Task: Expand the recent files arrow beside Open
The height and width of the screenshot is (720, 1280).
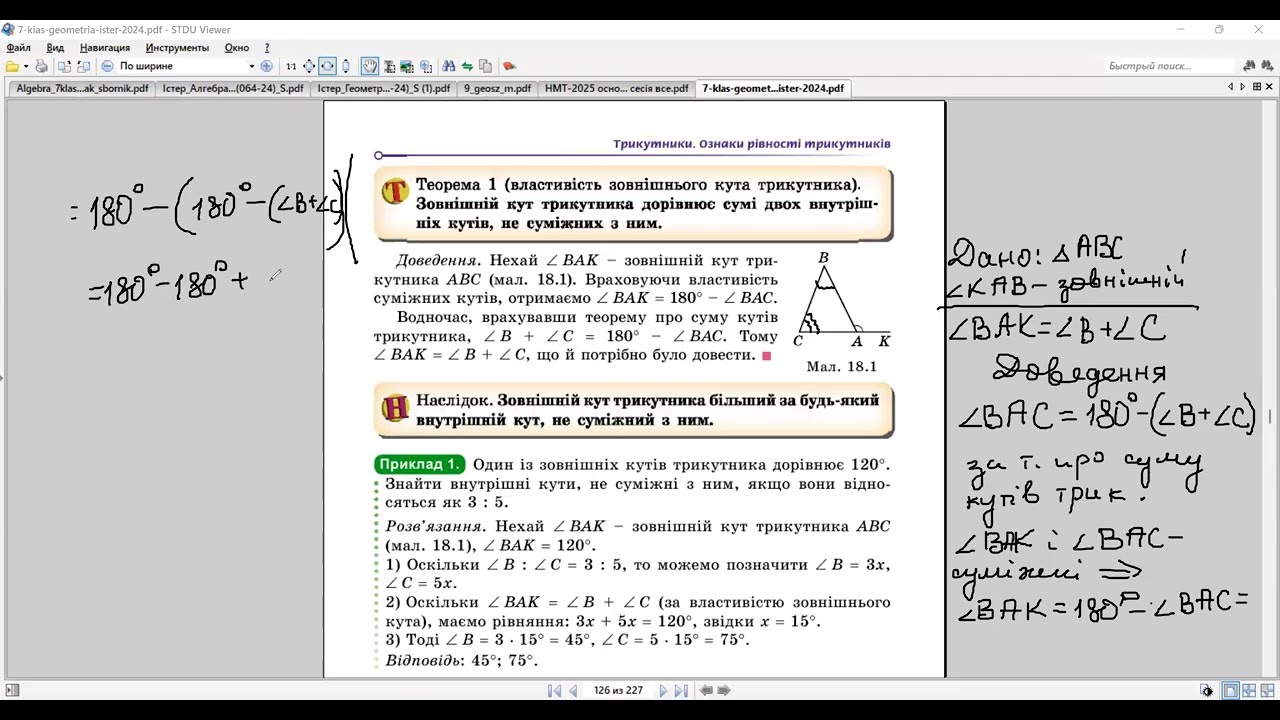Action: coord(24,66)
